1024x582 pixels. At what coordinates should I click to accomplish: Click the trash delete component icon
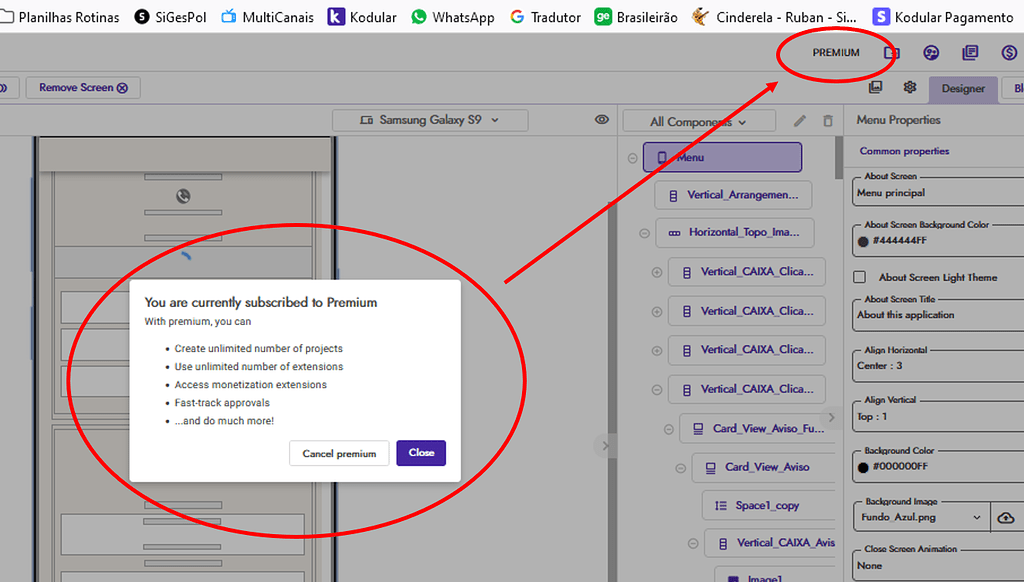828,121
